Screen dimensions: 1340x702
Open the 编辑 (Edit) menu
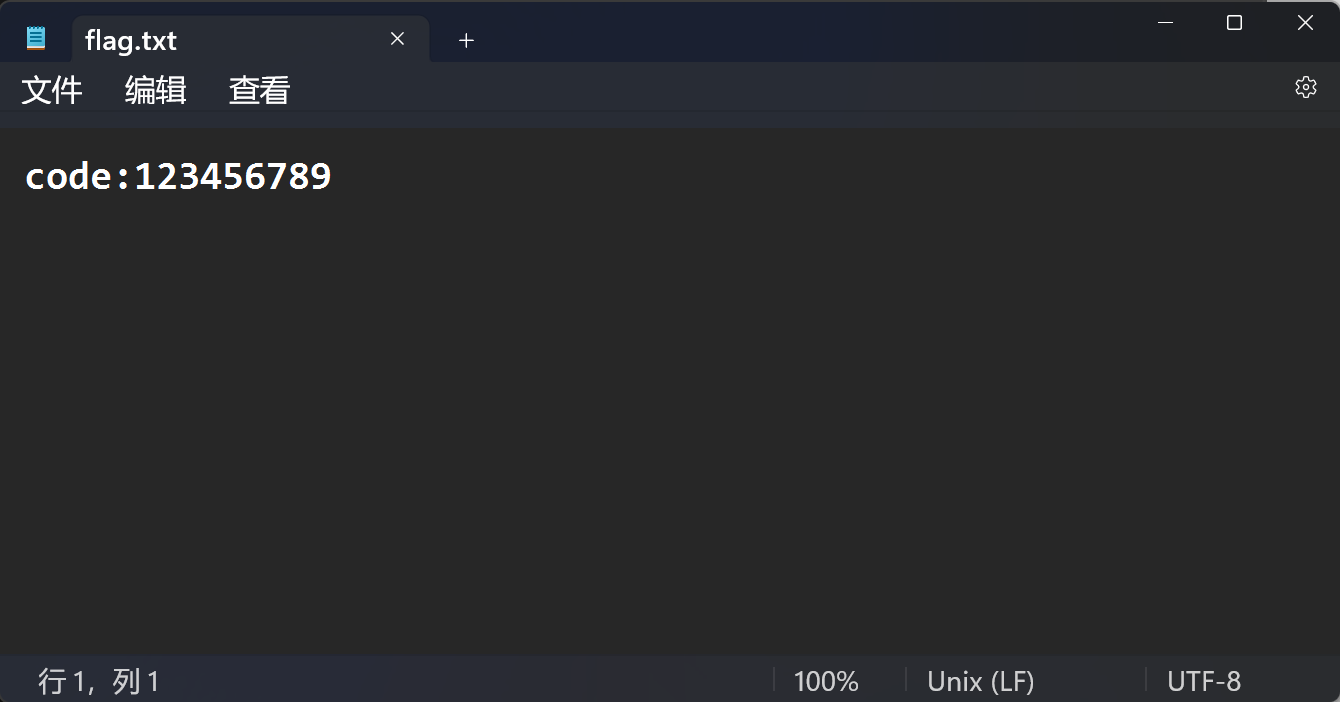pyautogui.click(x=155, y=90)
